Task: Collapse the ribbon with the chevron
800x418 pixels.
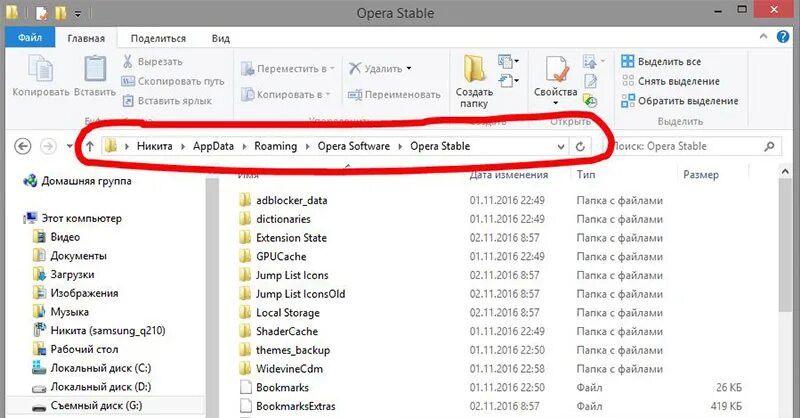Action: coord(763,36)
